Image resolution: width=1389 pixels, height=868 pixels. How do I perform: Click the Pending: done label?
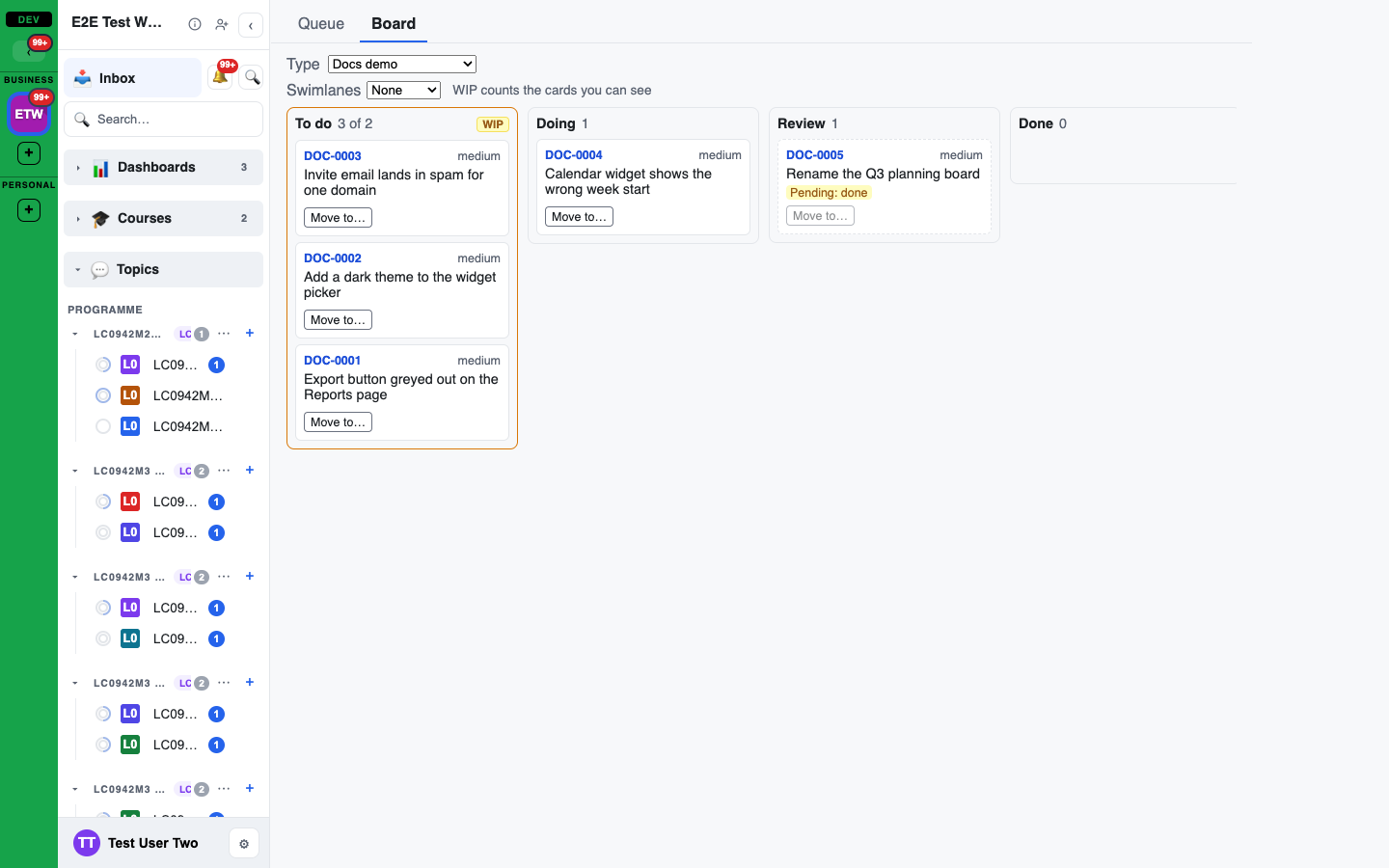click(829, 193)
